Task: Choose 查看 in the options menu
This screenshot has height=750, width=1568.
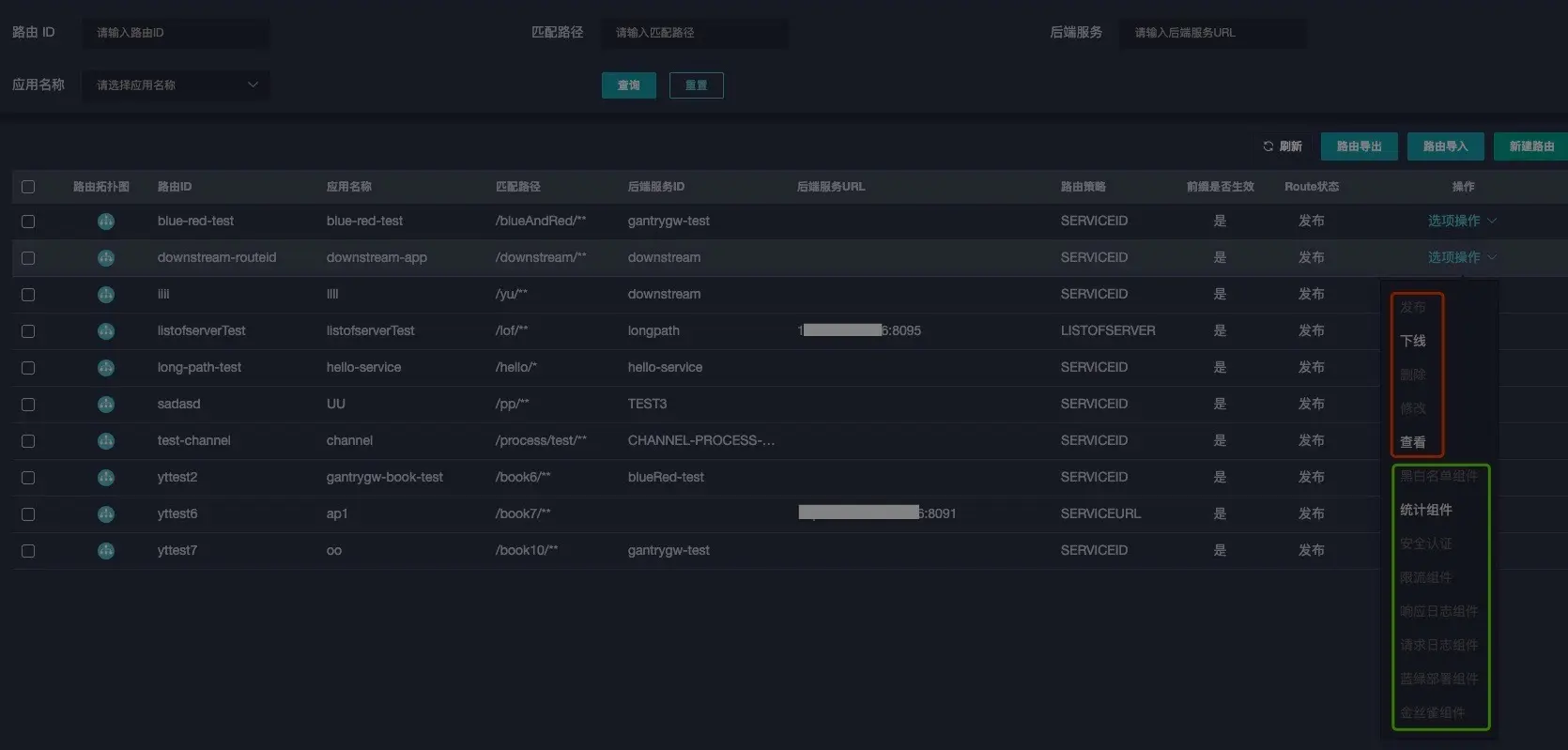Action: click(1413, 442)
